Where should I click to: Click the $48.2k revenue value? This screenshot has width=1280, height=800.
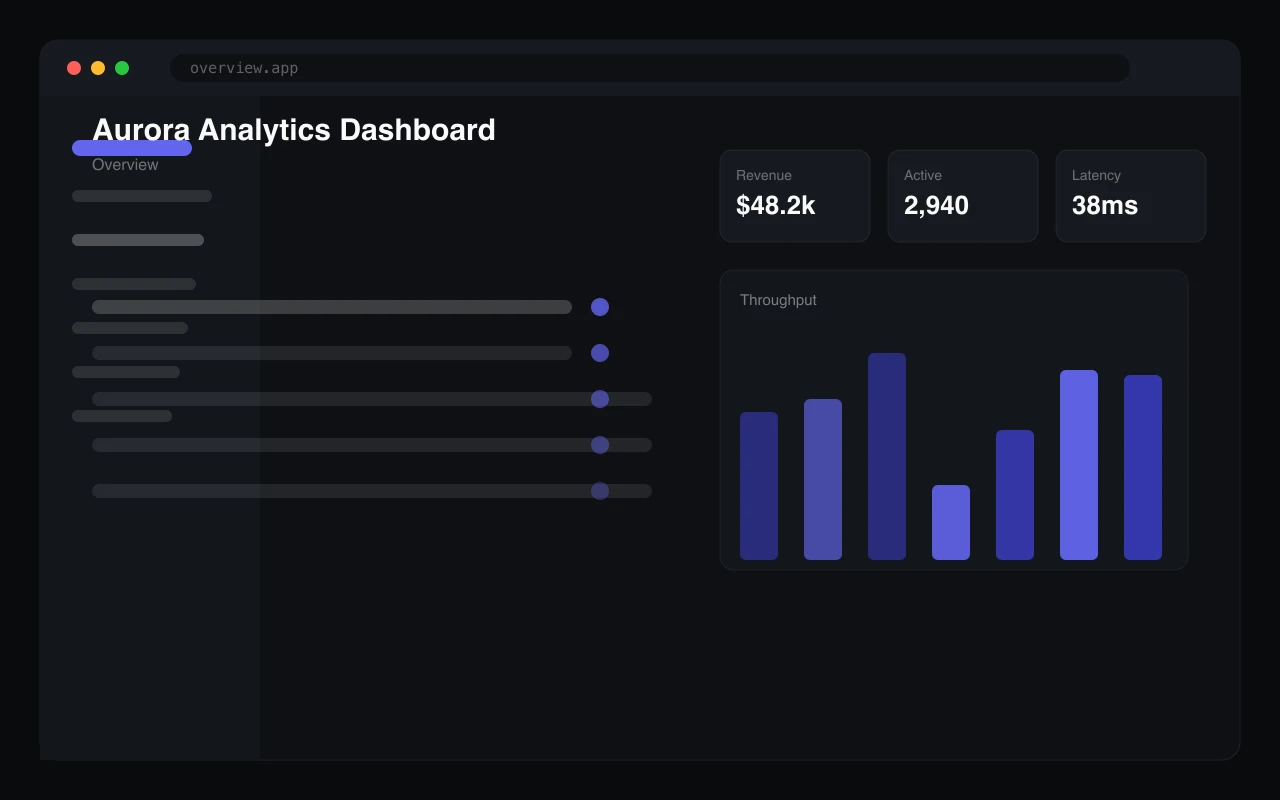(x=776, y=206)
